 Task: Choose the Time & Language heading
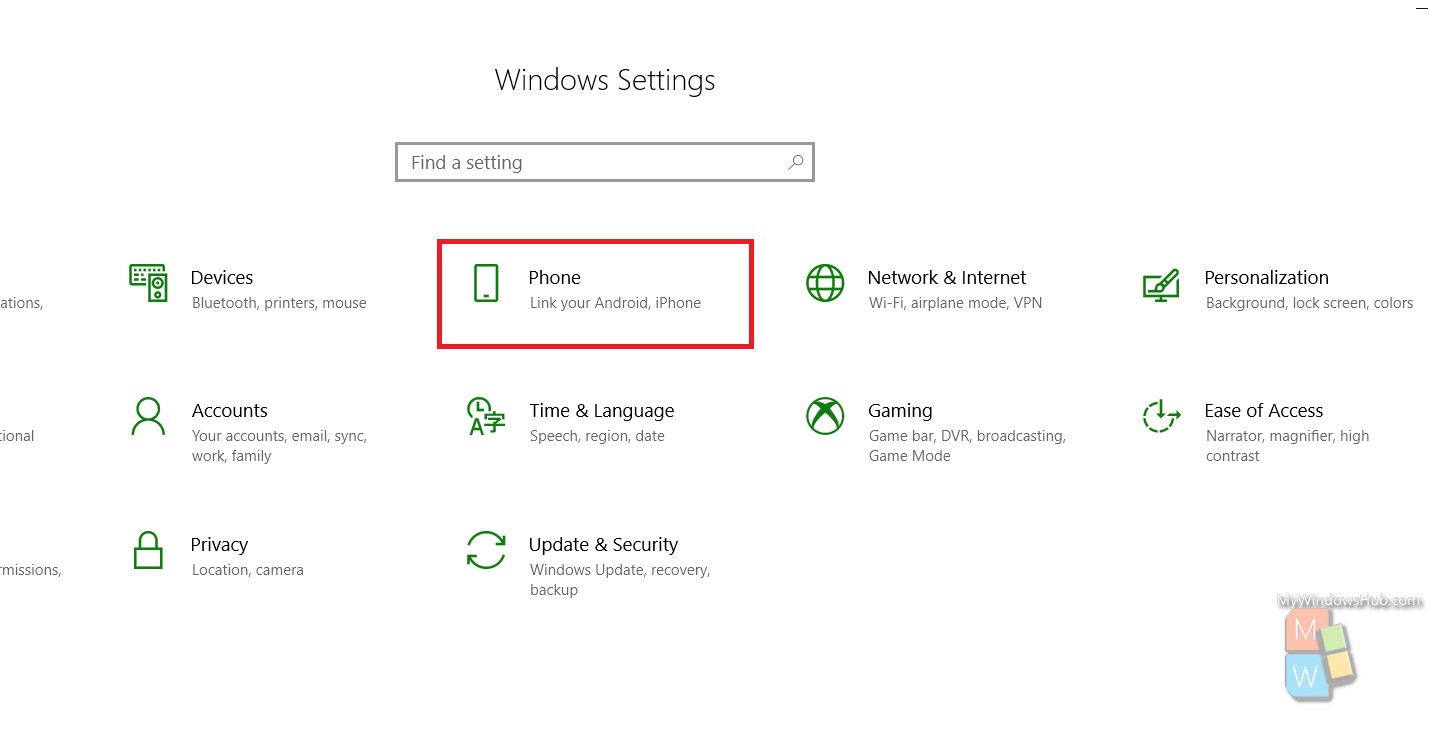pos(602,411)
